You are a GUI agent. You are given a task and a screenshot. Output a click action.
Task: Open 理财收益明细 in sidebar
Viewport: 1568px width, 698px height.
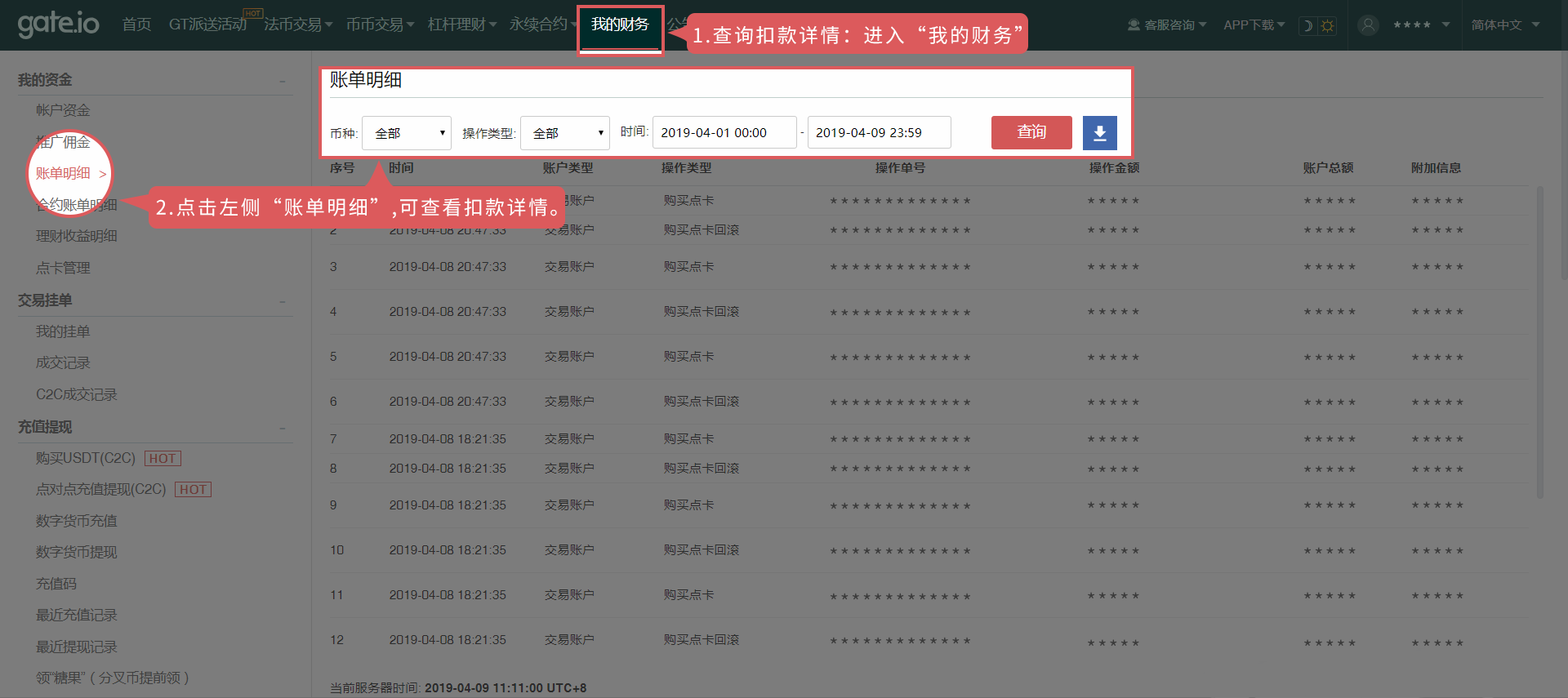[x=77, y=236]
